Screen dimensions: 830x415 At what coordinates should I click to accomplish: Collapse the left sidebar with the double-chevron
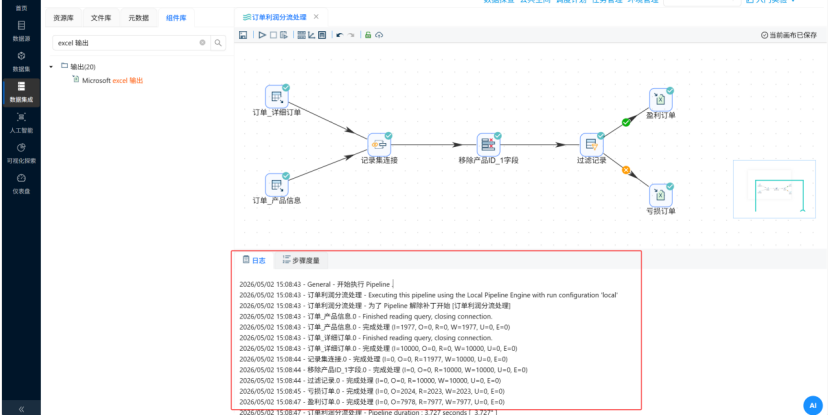point(21,409)
